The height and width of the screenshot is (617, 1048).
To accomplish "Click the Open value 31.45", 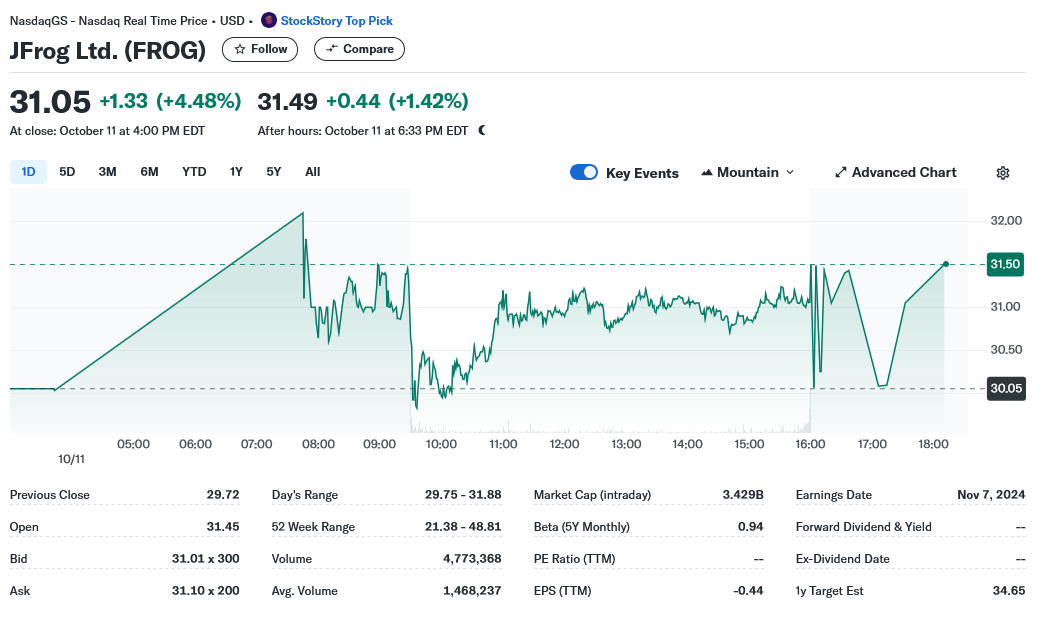I will tap(223, 527).
